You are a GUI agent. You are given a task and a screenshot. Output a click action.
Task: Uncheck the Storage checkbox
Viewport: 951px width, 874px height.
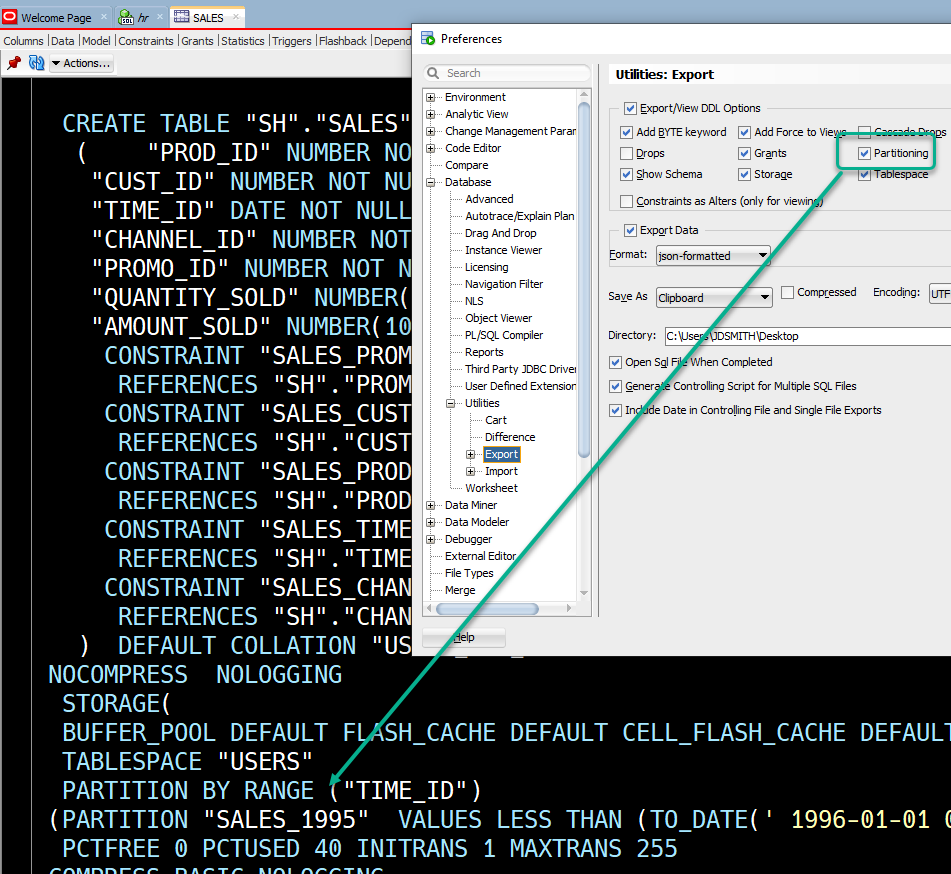744,174
